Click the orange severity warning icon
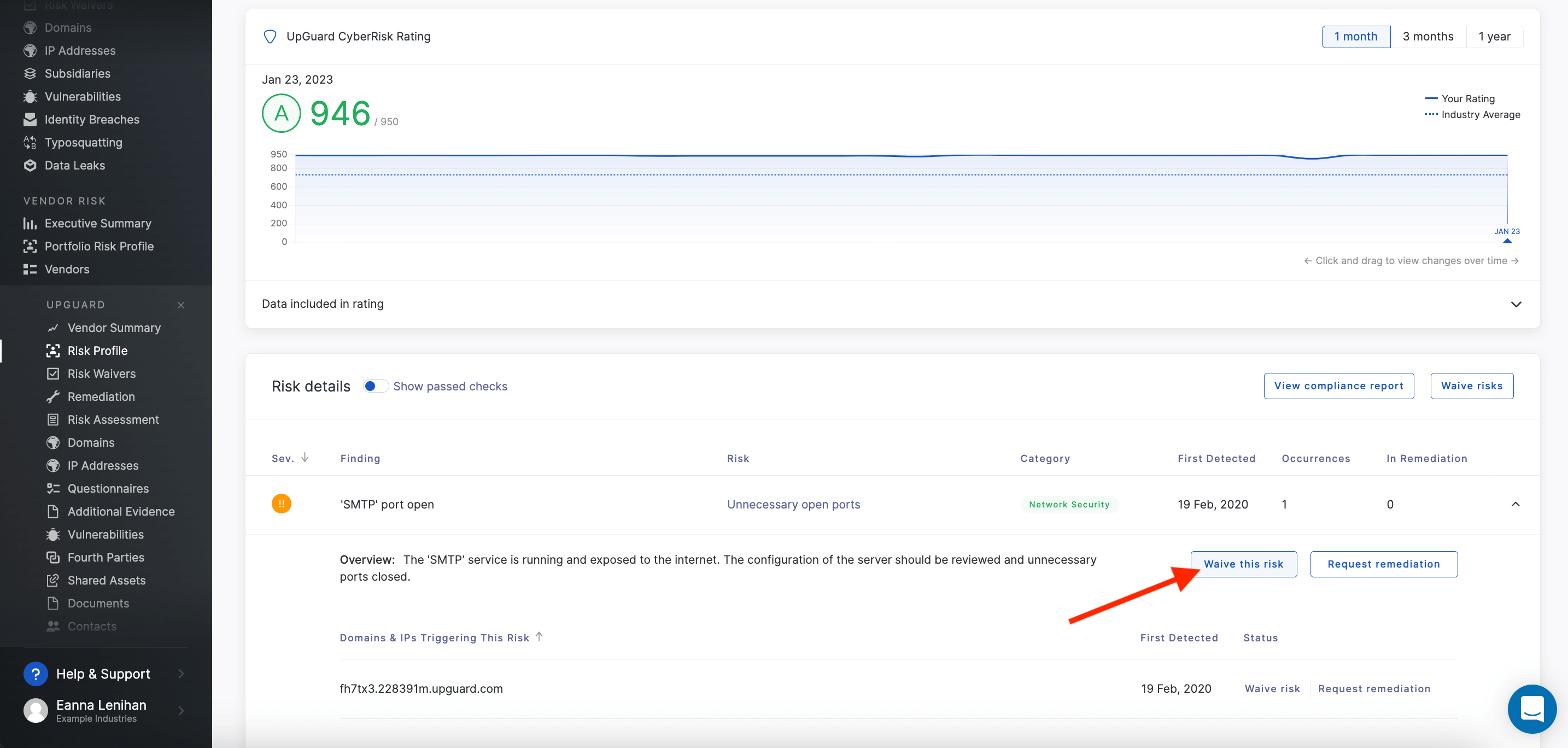The image size is (1568, 748). click(x=281, y=504)
